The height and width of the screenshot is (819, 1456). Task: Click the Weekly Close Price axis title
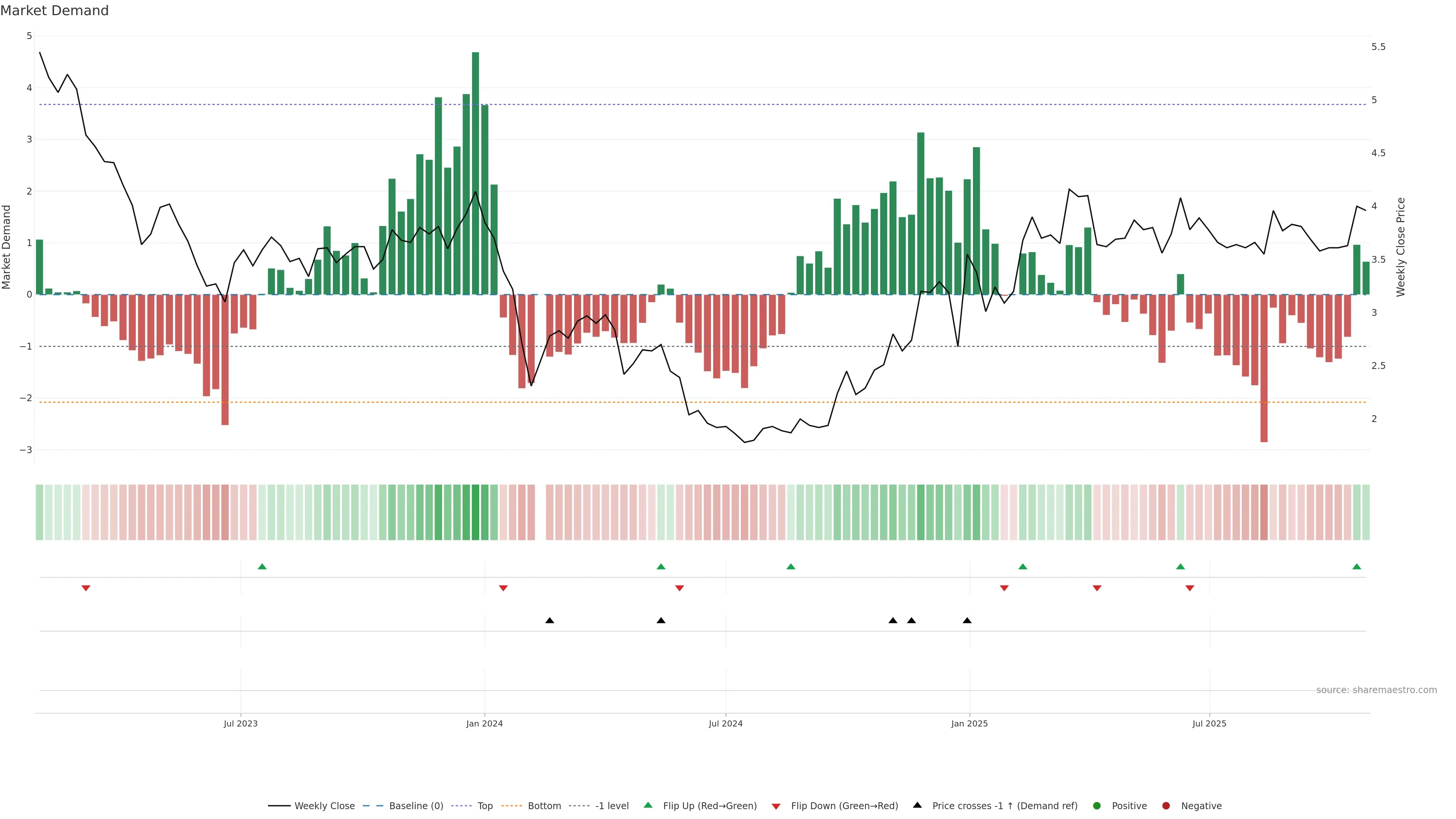(1401, 247)
